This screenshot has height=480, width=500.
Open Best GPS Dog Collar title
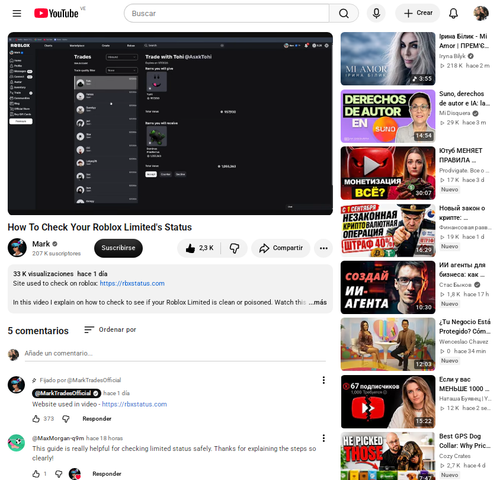click(465, 441)
